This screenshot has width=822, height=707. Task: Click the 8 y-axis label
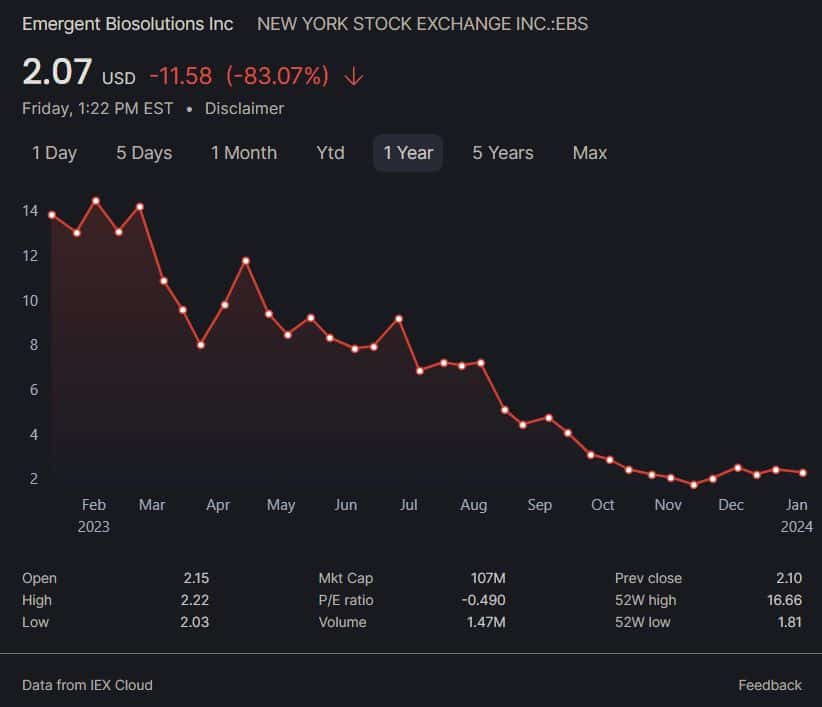click(34, 344)
